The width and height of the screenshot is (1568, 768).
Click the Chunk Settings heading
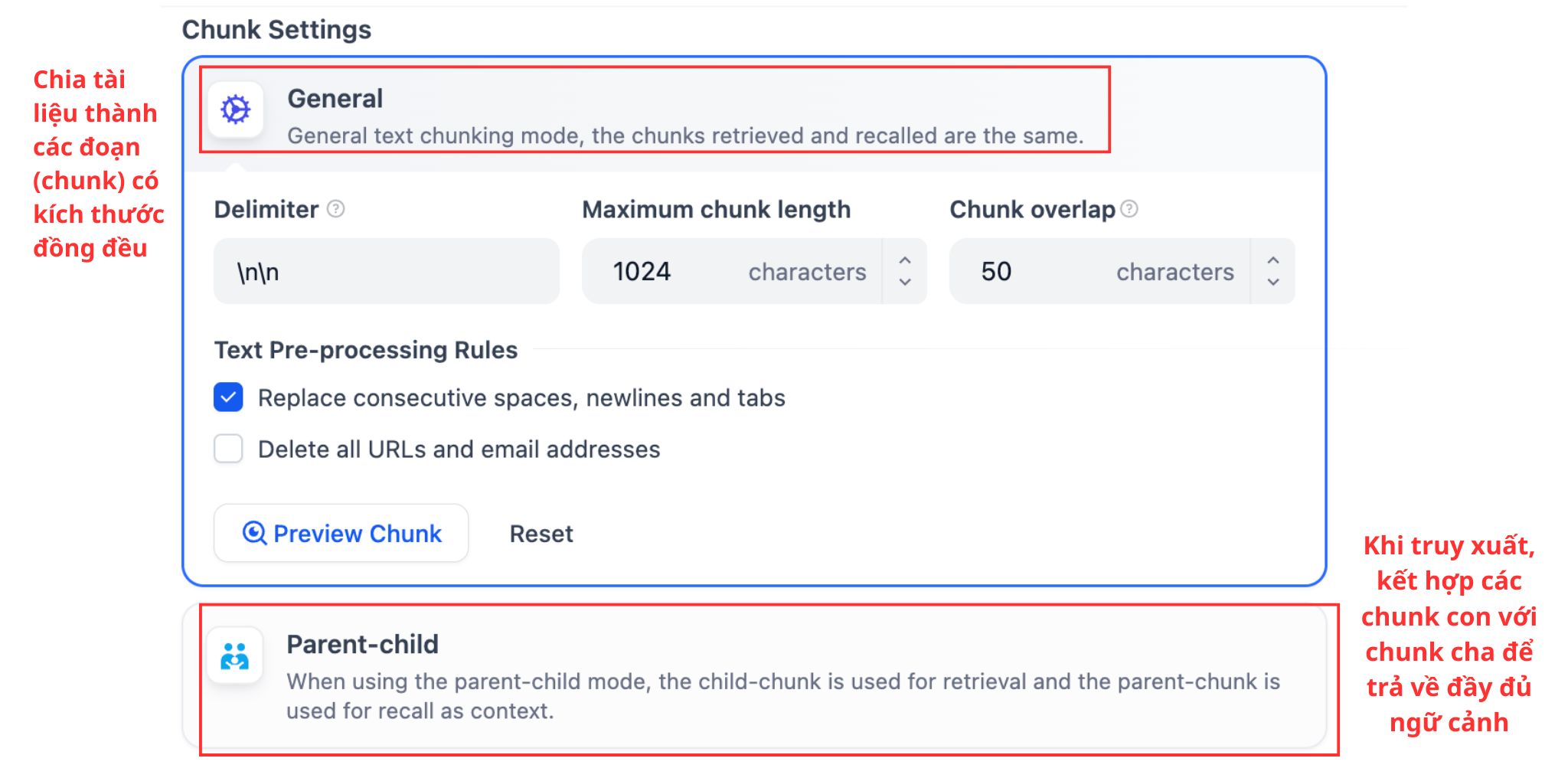click(x=276, y=29)
